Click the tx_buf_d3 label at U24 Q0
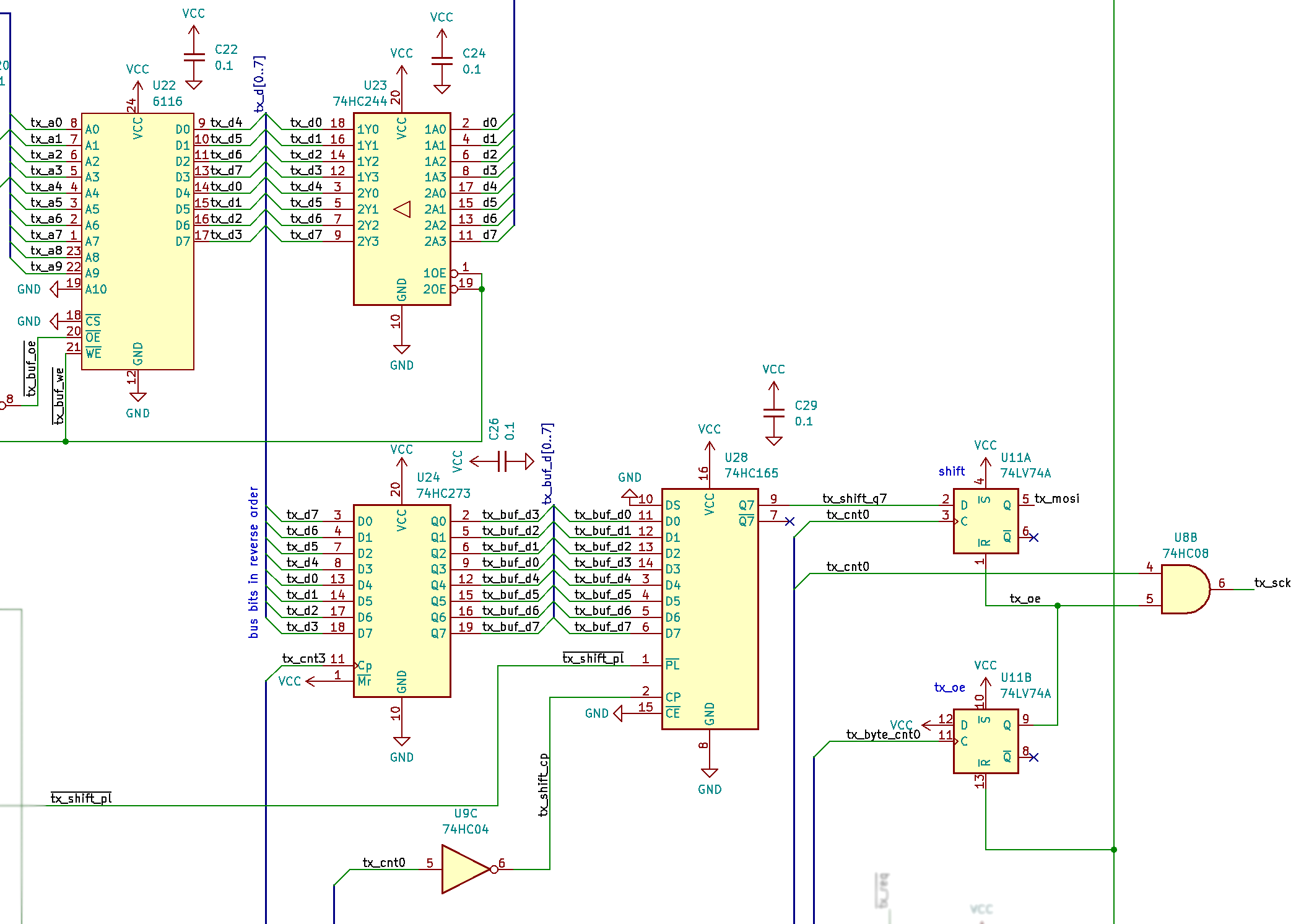1309x924 pixels. (511, 515)
